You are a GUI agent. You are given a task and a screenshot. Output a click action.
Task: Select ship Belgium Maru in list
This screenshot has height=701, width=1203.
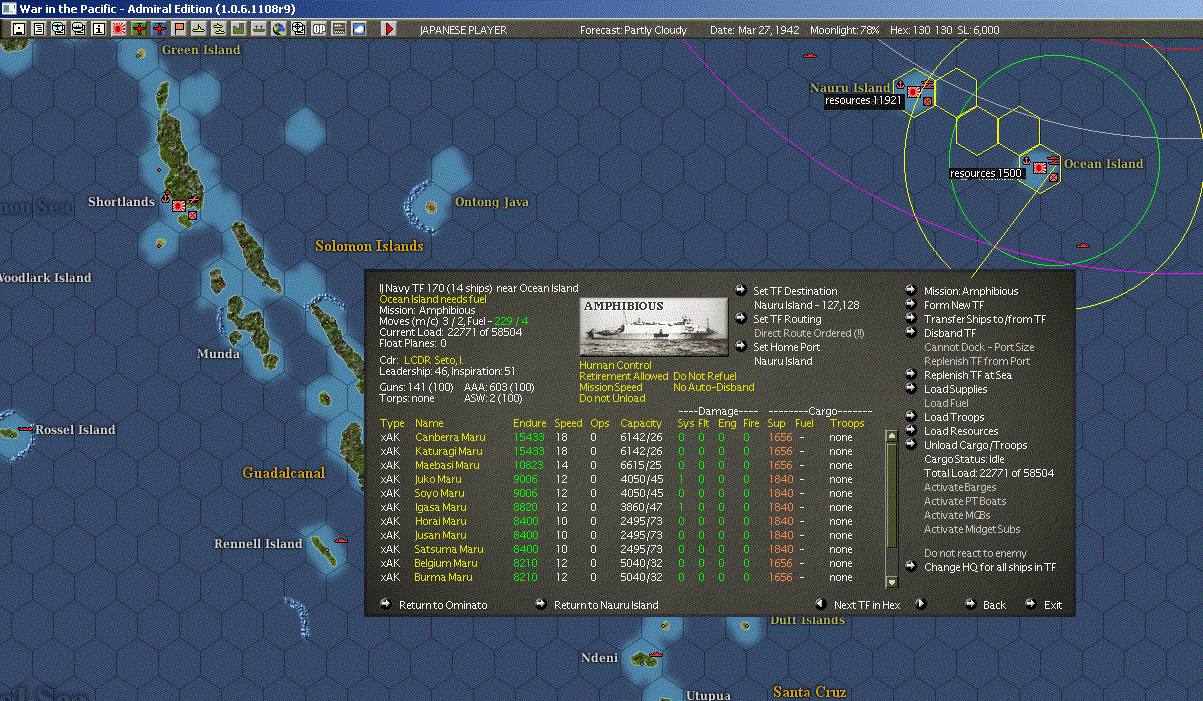pyautogui.click(x=446, y=563)
